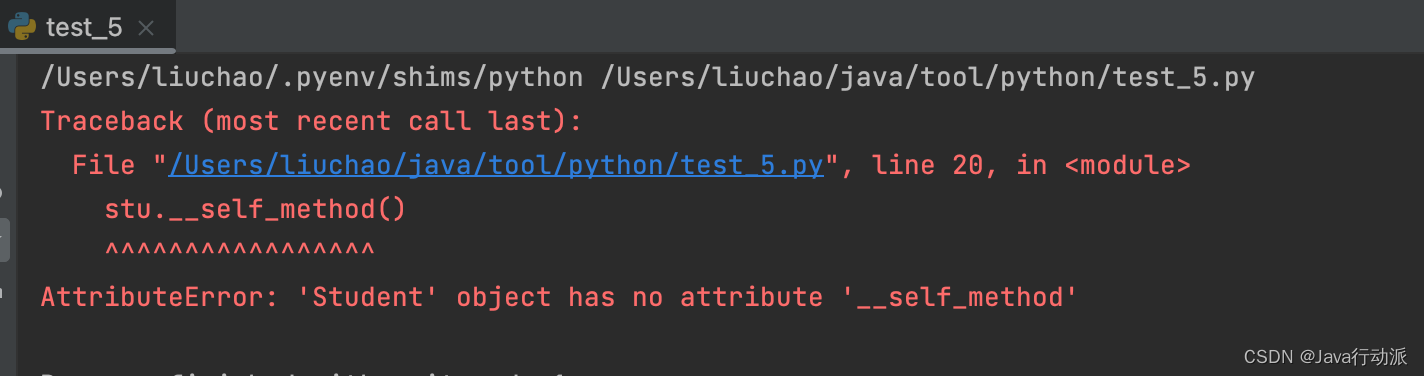Screen dimensions: 1424x376
Task: Click the Python icon on the test_5 tab
Action: pyautogui.click(x=20, y=25)
